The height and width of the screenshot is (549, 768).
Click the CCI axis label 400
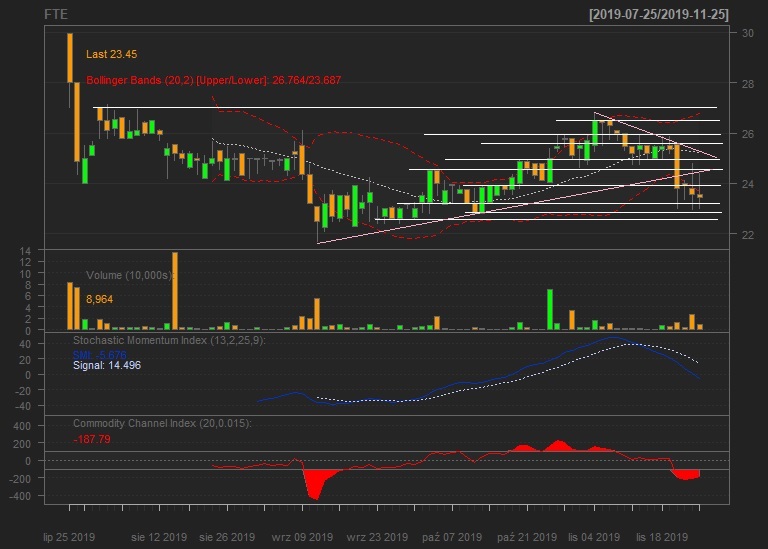22,426
